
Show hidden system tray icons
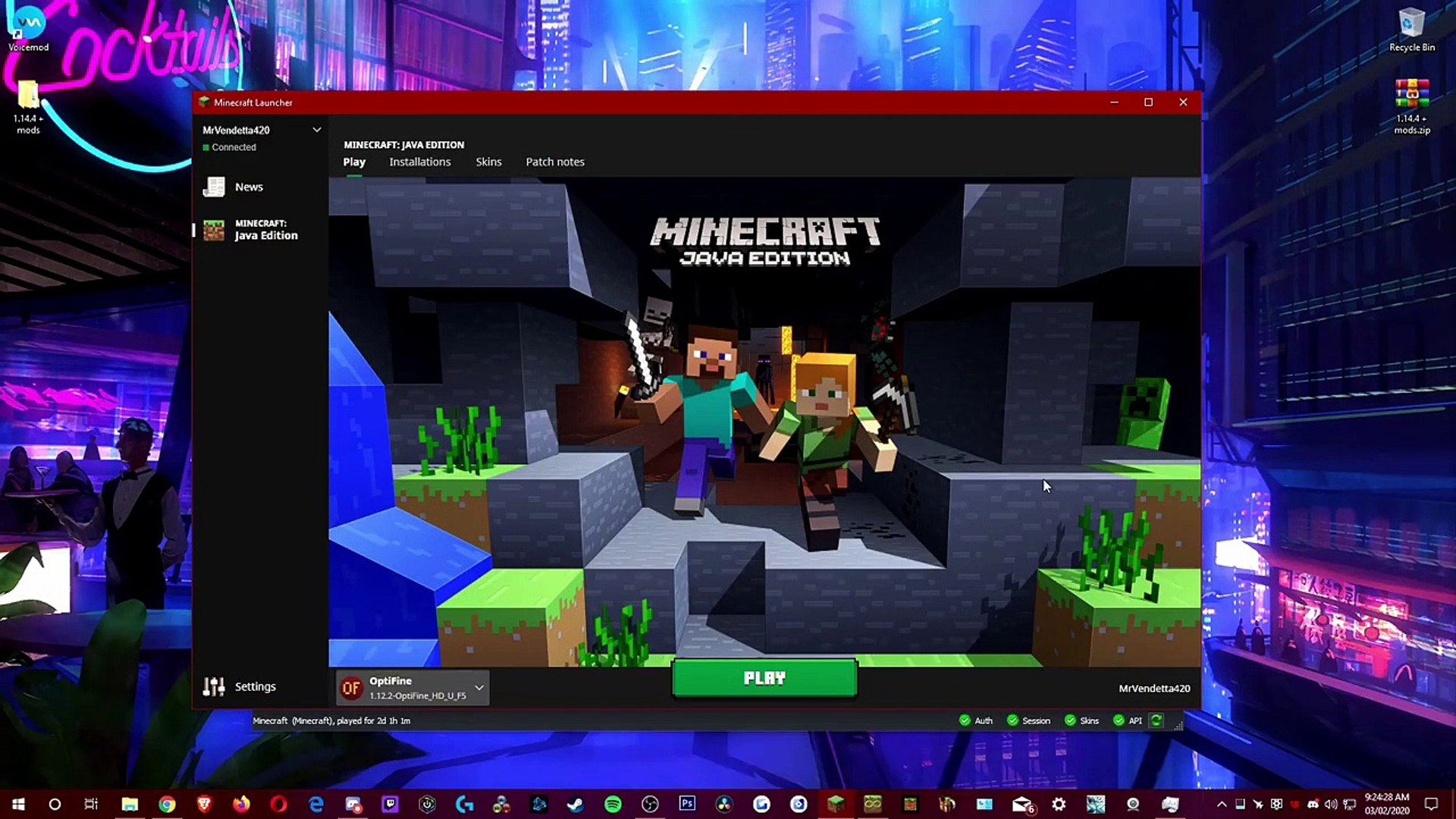1222,805
